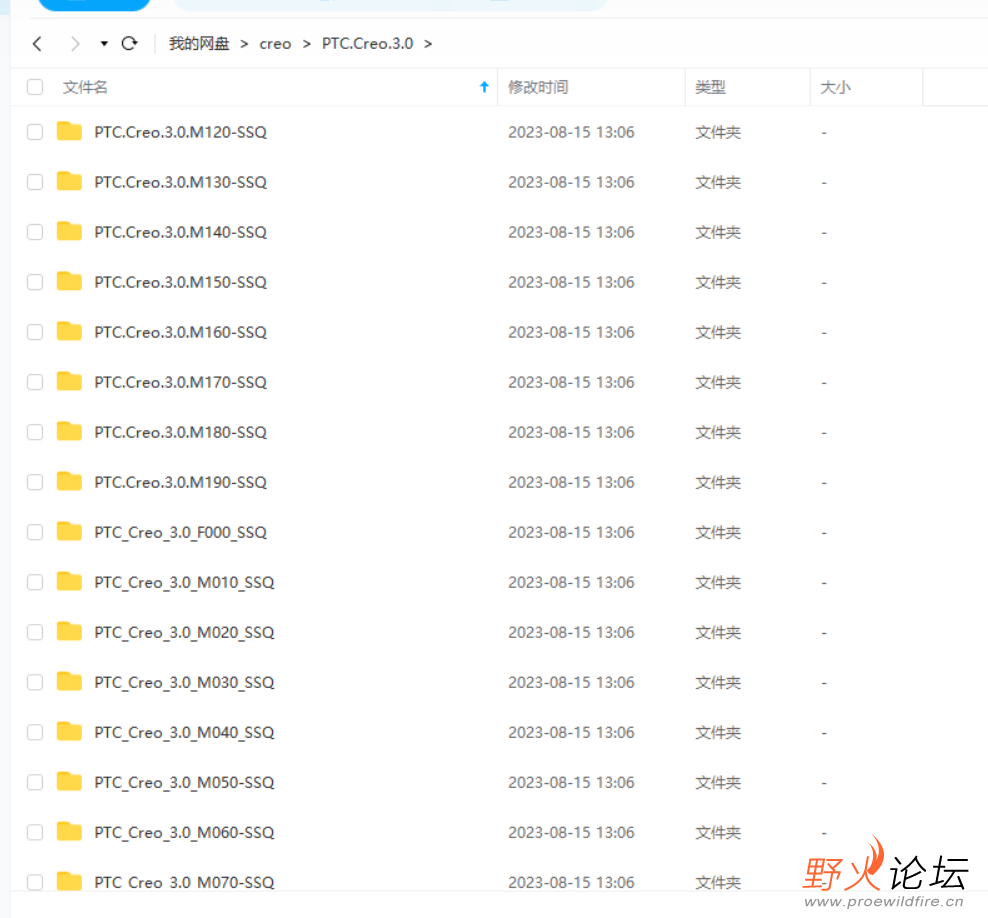Click folder icon of PTC_Creo_3.0_M060-SSQ
This screenshot has height=918, width=988.
tap(69, 831)
